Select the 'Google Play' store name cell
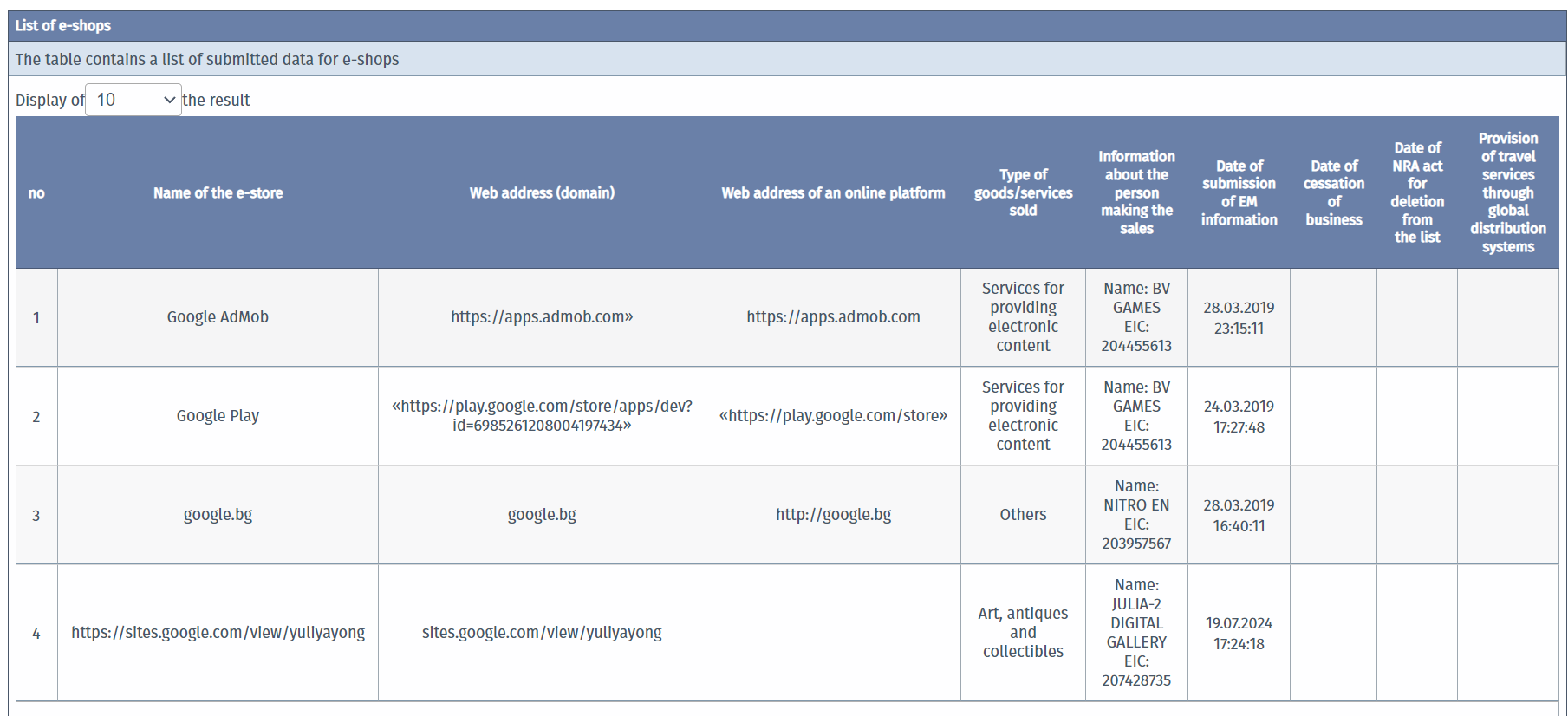 point(218,416)
